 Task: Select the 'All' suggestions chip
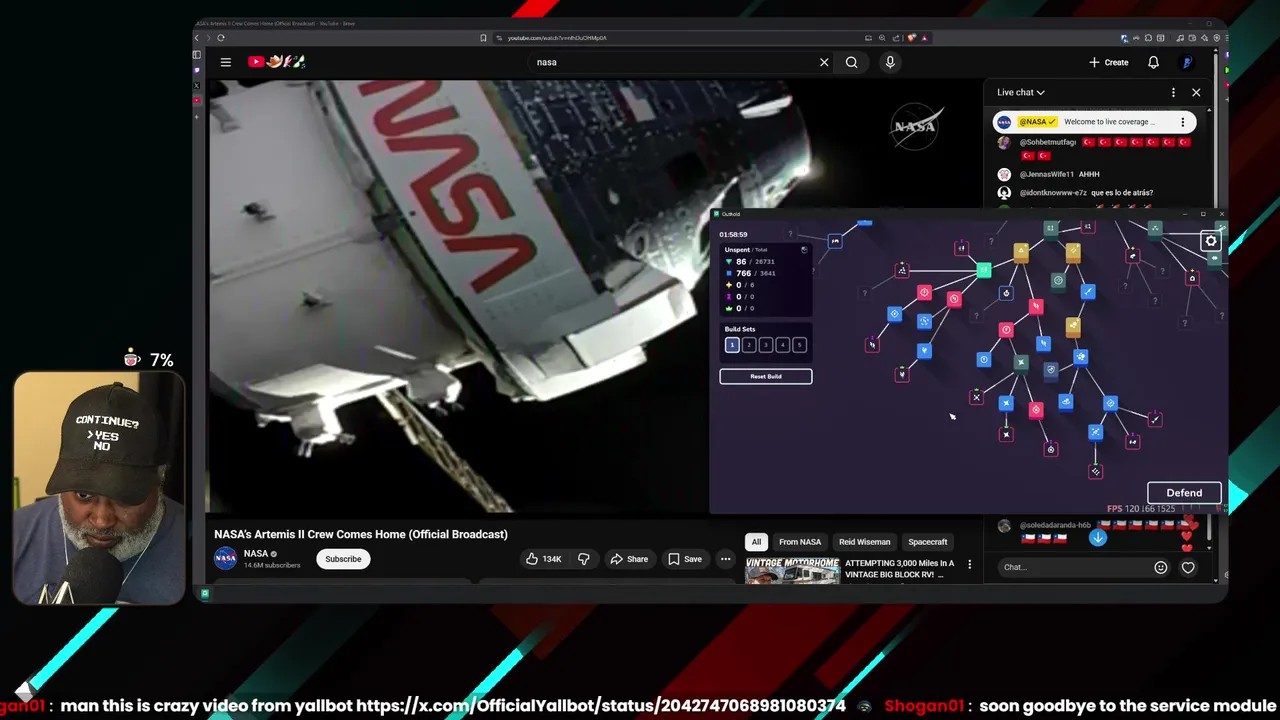[x=756, y=542]
